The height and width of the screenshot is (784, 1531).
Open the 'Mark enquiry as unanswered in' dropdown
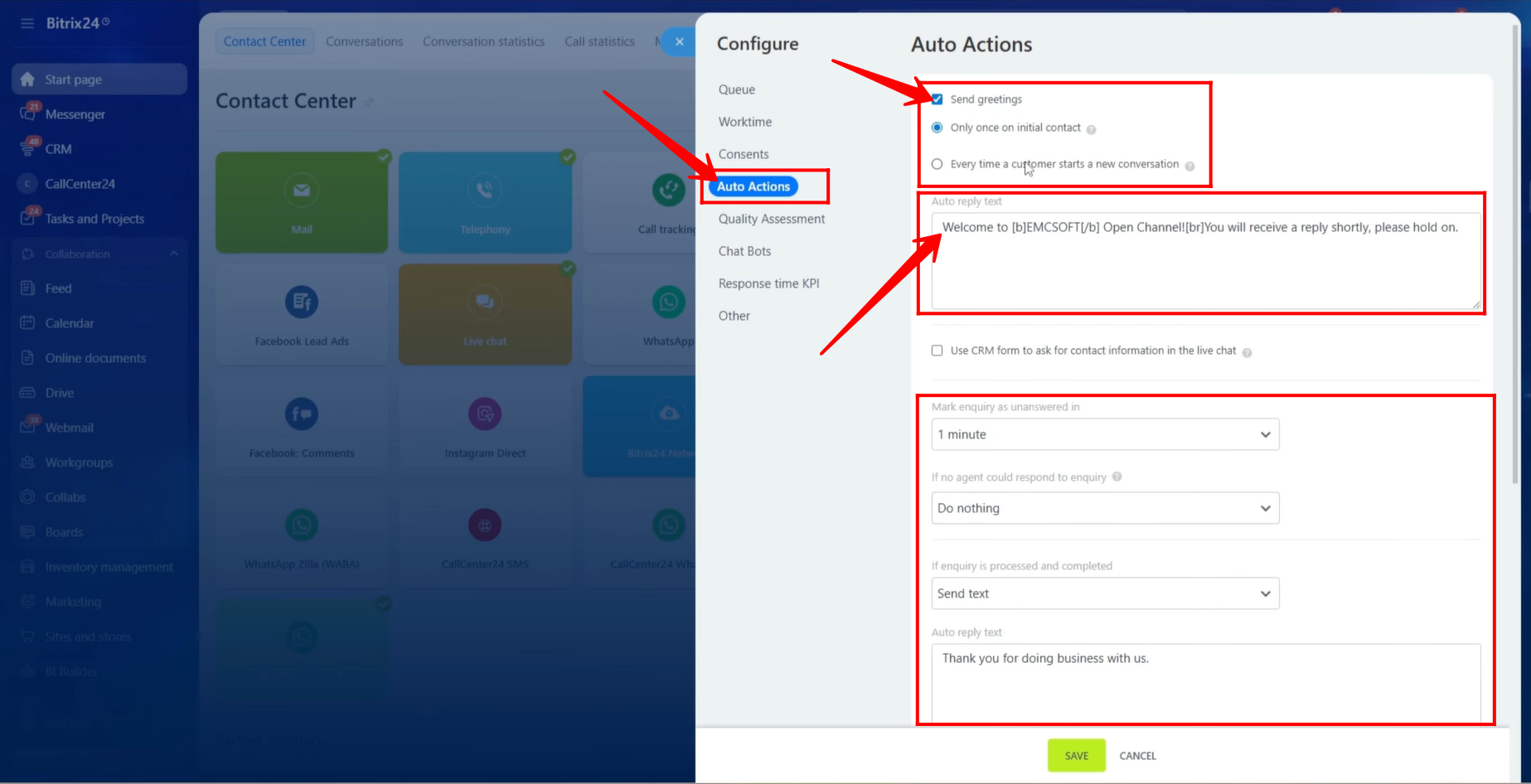pyautogui.click(x=1105, y=434)
